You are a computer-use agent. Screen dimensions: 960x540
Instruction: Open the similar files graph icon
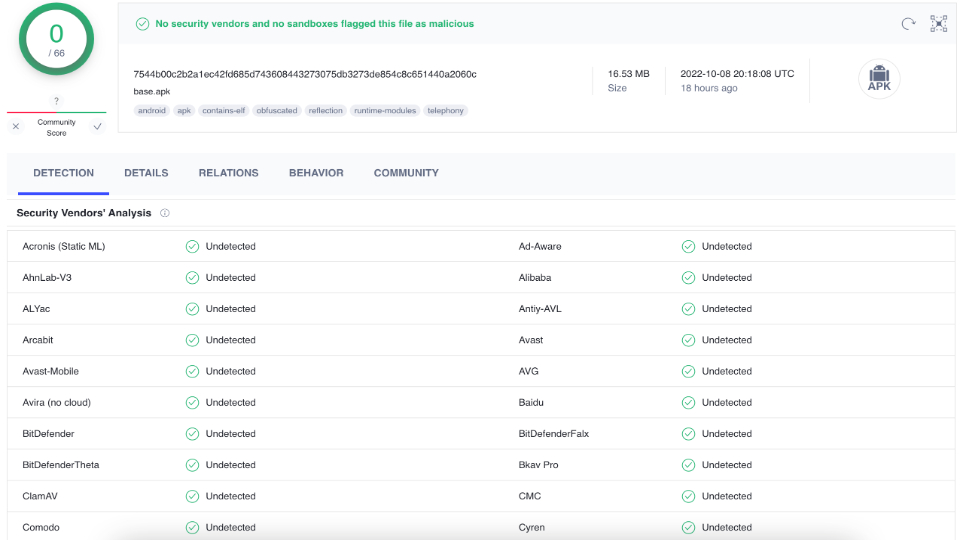(x=939, y=24)
